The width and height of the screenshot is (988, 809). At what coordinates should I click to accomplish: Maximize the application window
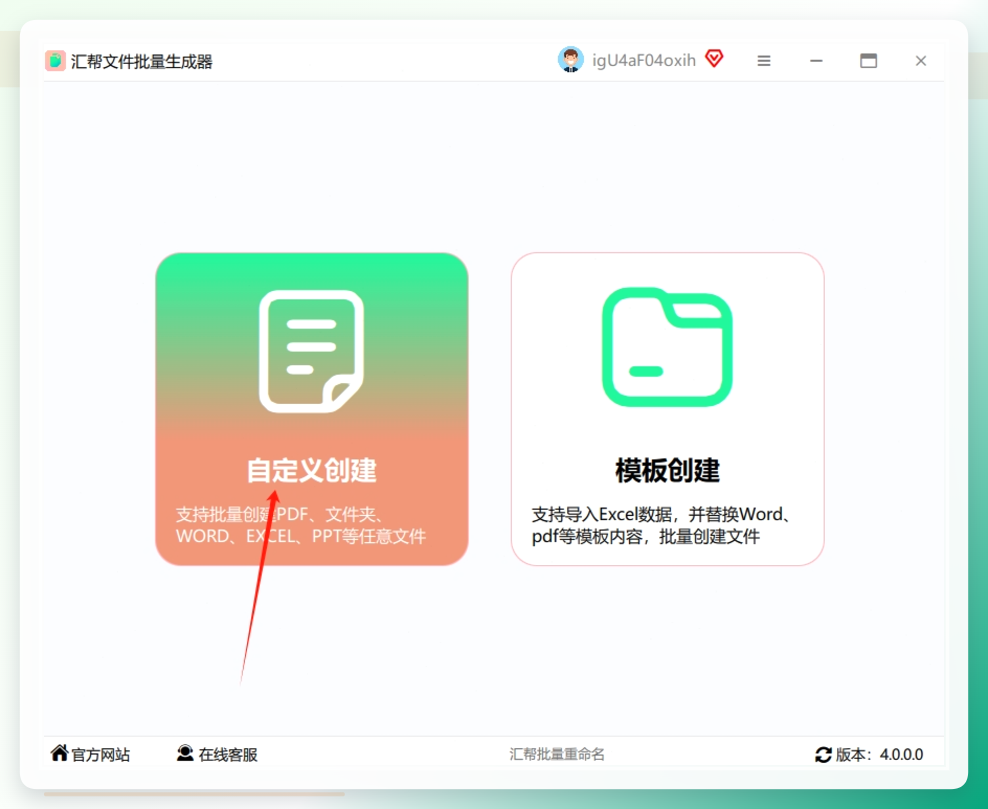pos(868,60)
